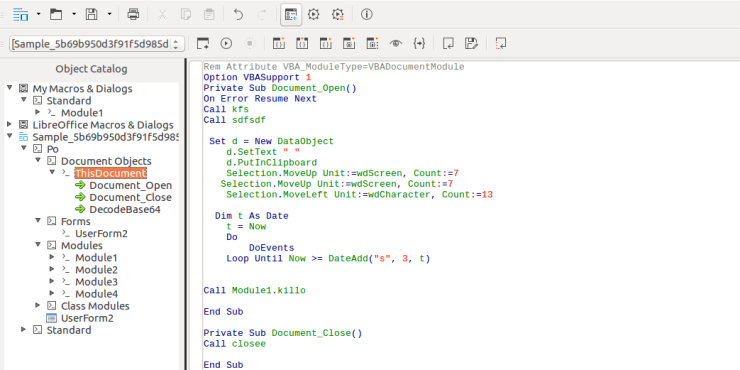Select Standard library below UserForm2 dialog

(69, 330)
